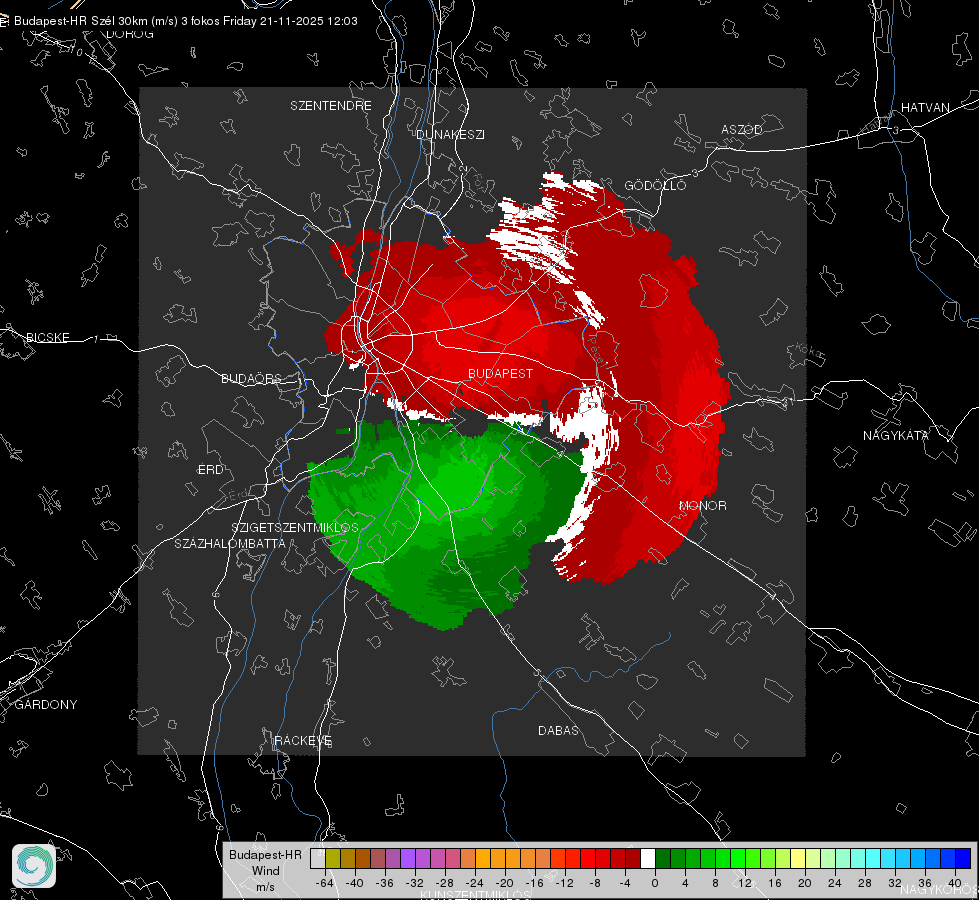Click the white zero-velocity legend swatch
Image resolution: width=979 pixels, height=900 pixels.
[648, 858]
